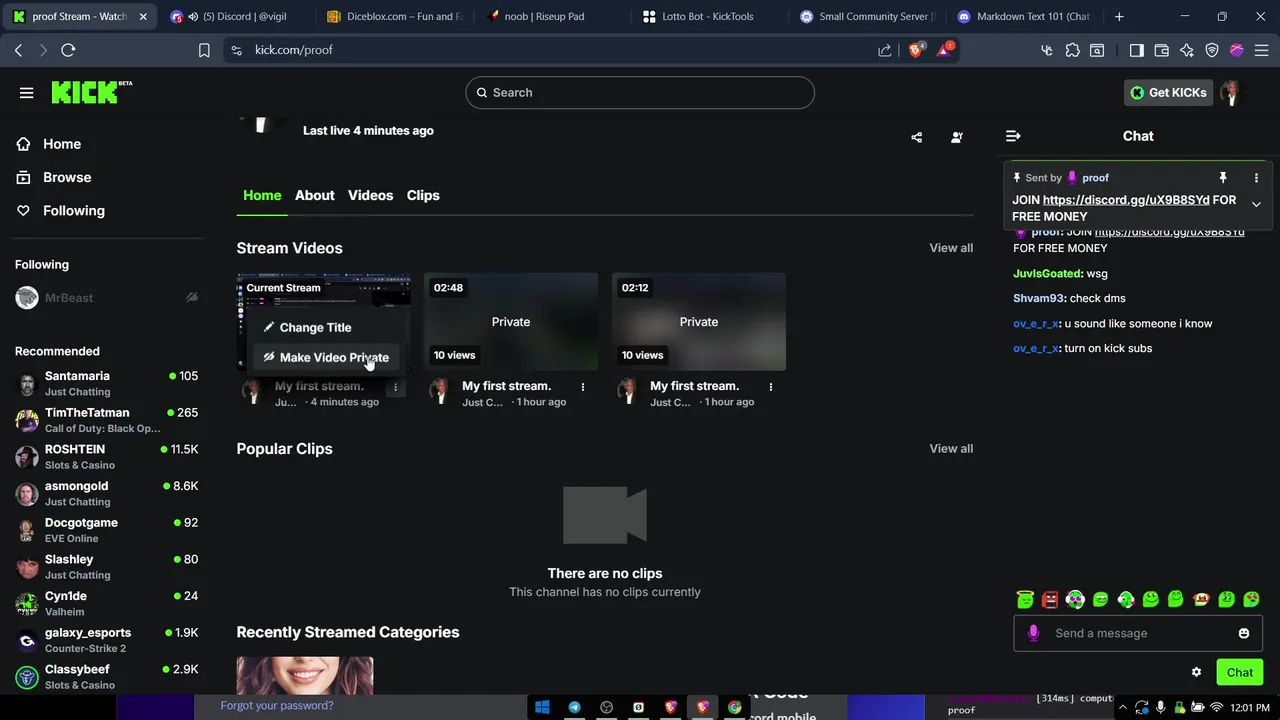The width and height of the screenshot is (1280, 720).
Task: Focus the Send a message input
Action: pyautogui.click(x=1138, y=633)
